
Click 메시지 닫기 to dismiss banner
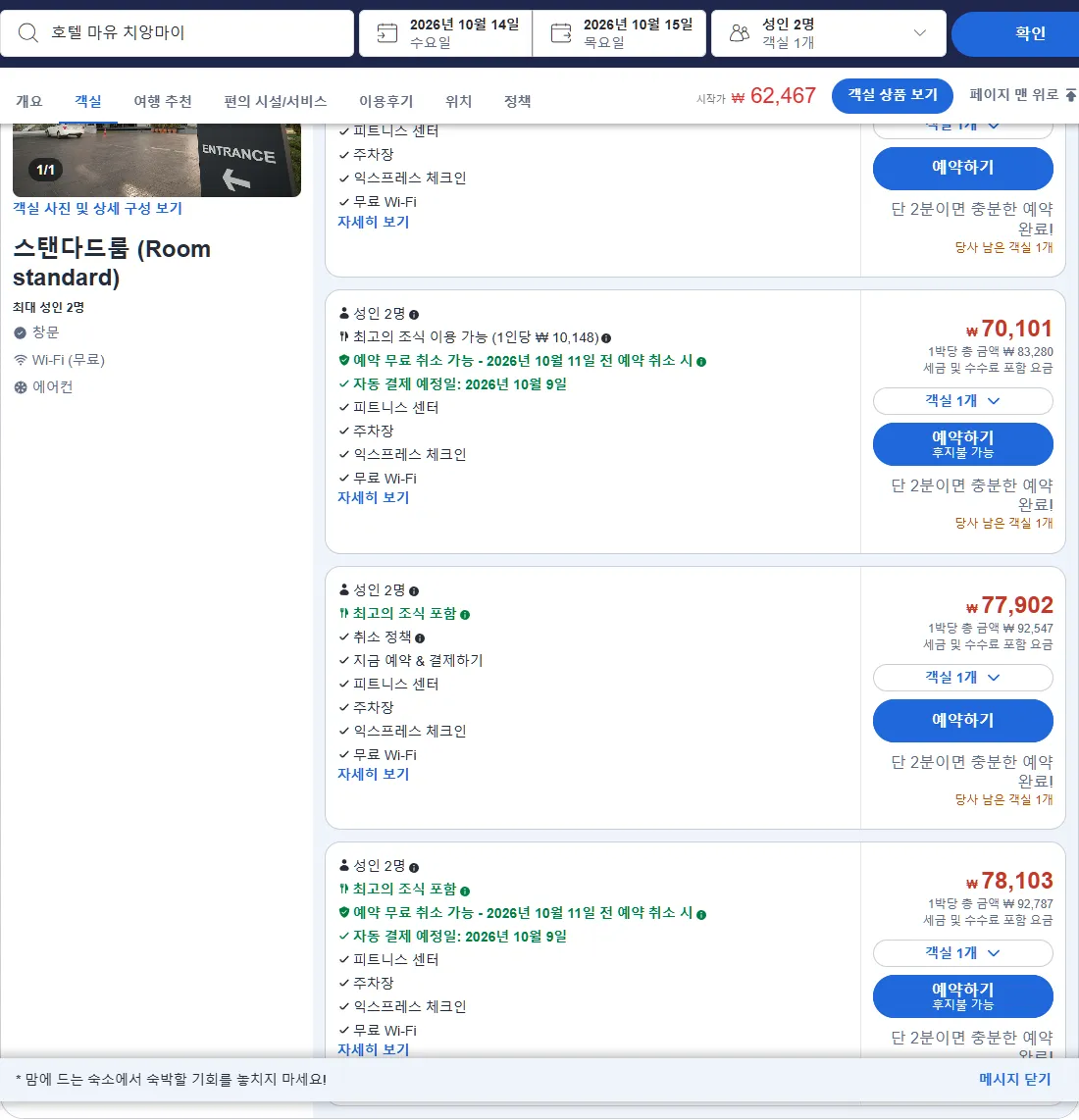coord(1014,1079)
